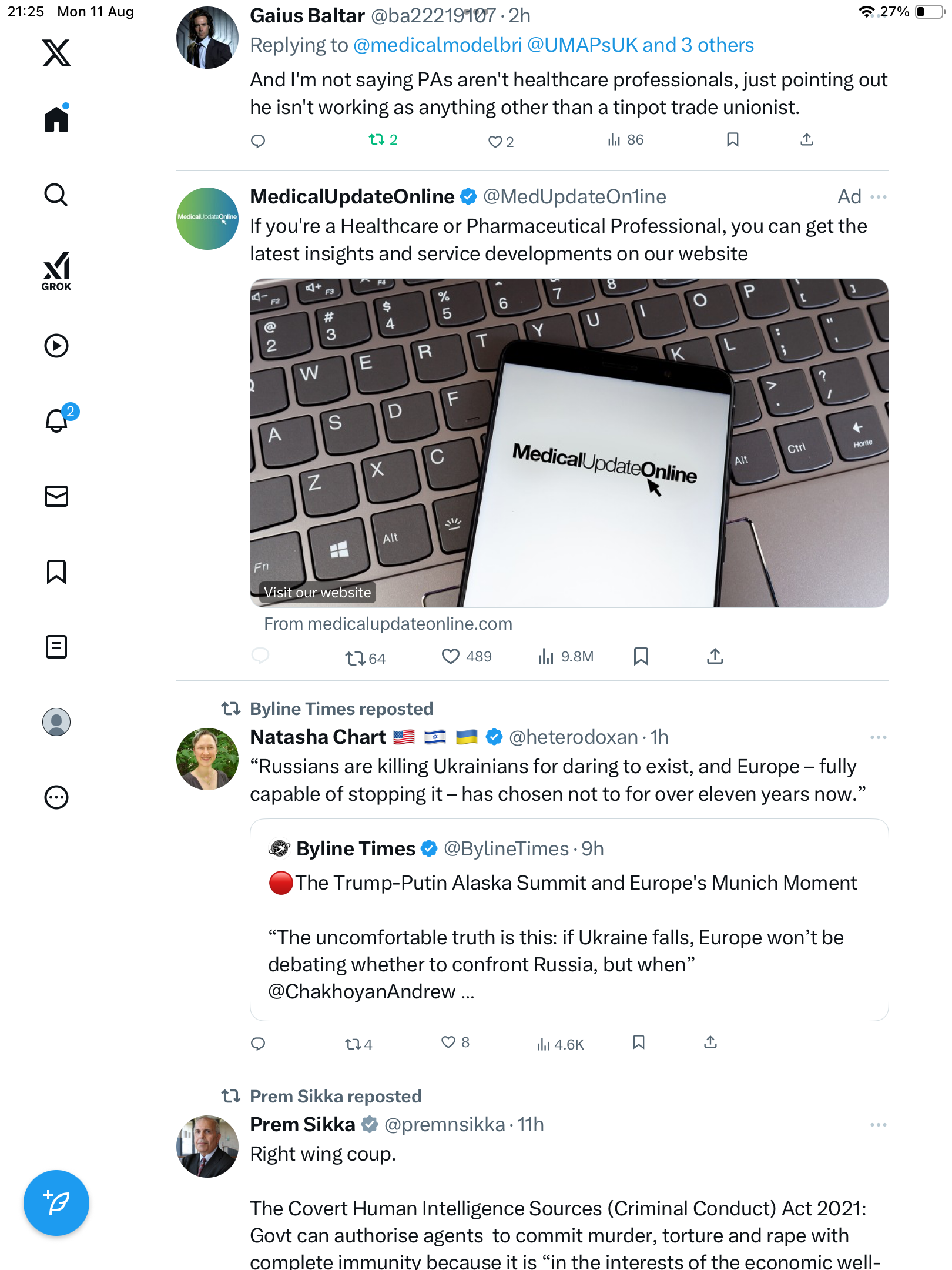Bookmark Natasha Chart's post
The image size is (952, 1270).
(x=639, y=1042)
